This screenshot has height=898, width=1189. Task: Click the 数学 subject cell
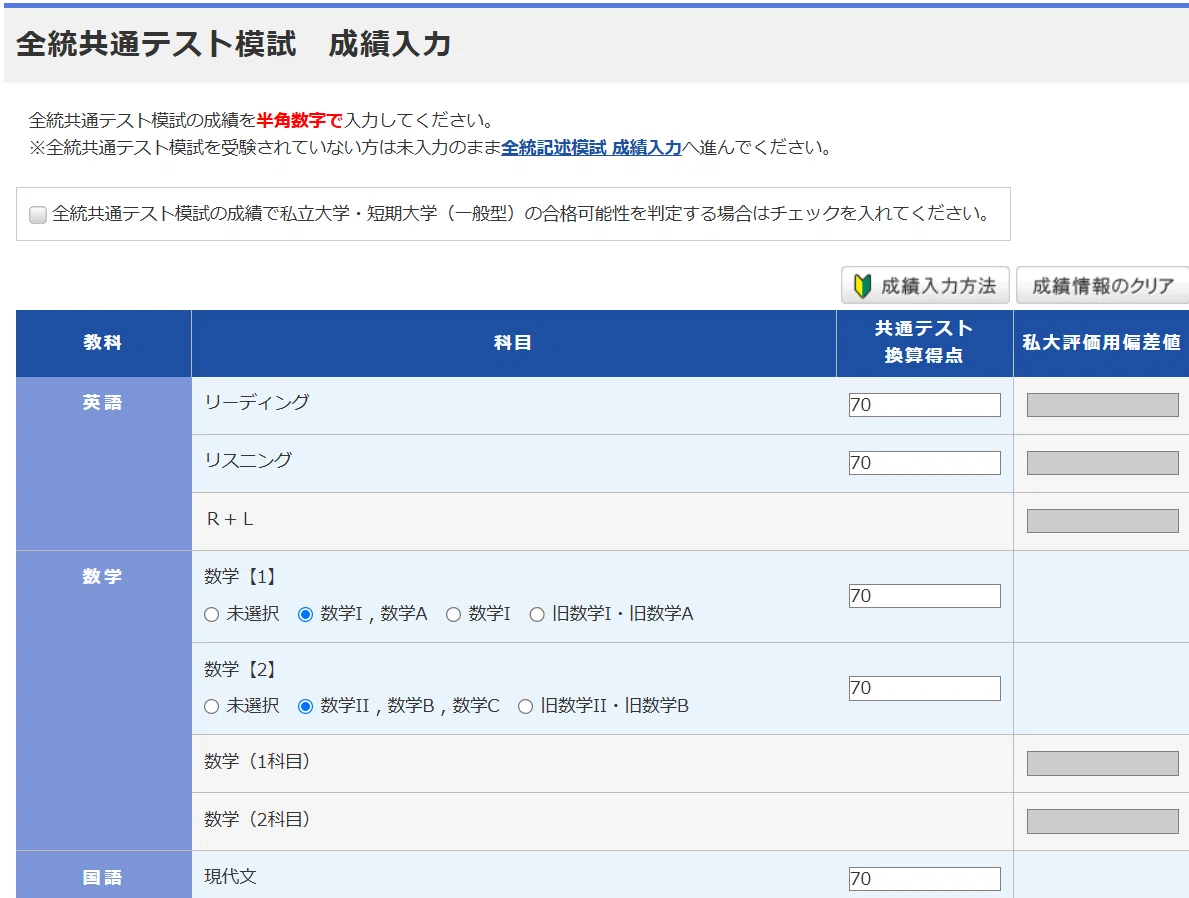click(103, 700)
